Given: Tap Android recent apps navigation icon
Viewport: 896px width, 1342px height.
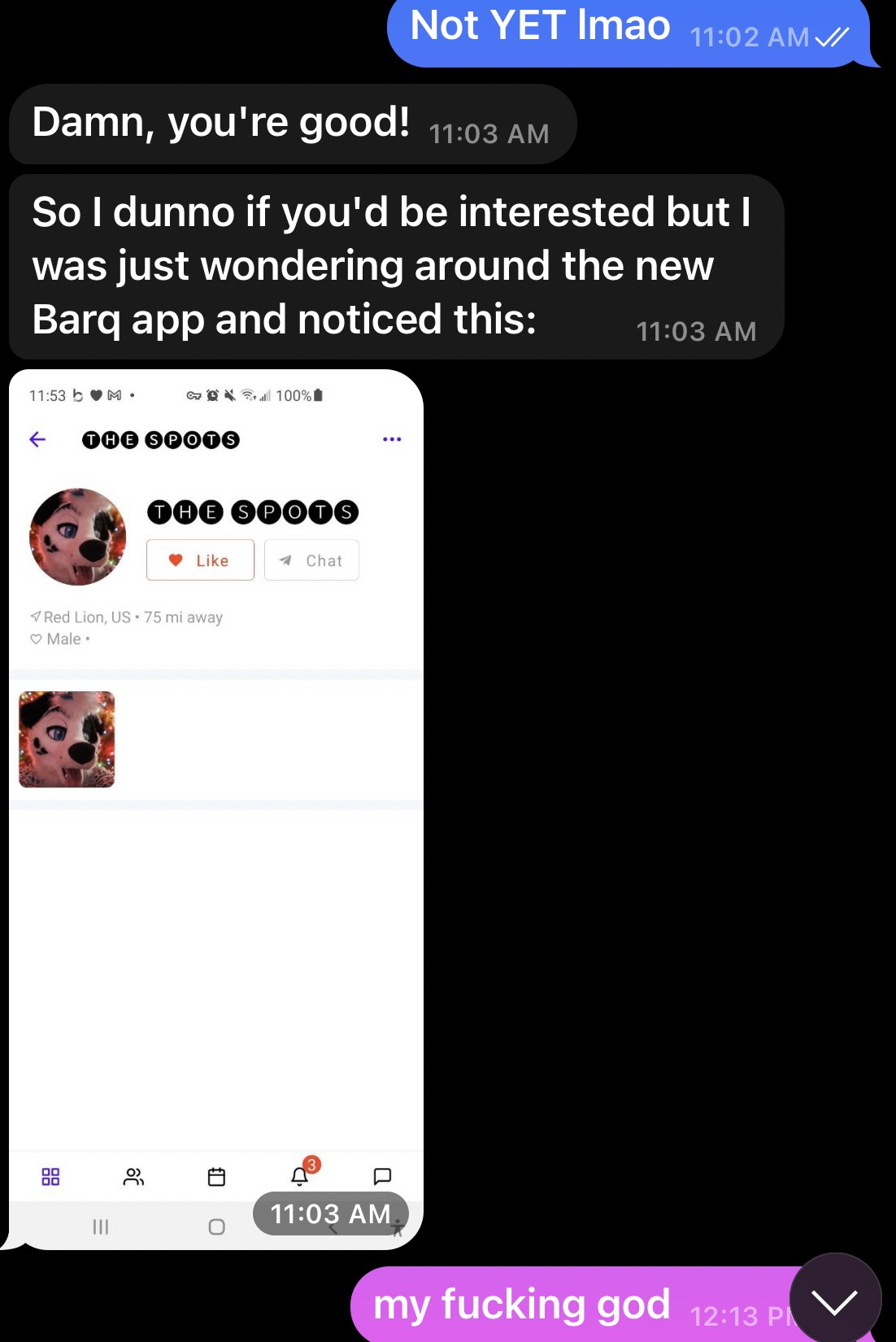Looking at the screenshot, I should pos(101,1227).
